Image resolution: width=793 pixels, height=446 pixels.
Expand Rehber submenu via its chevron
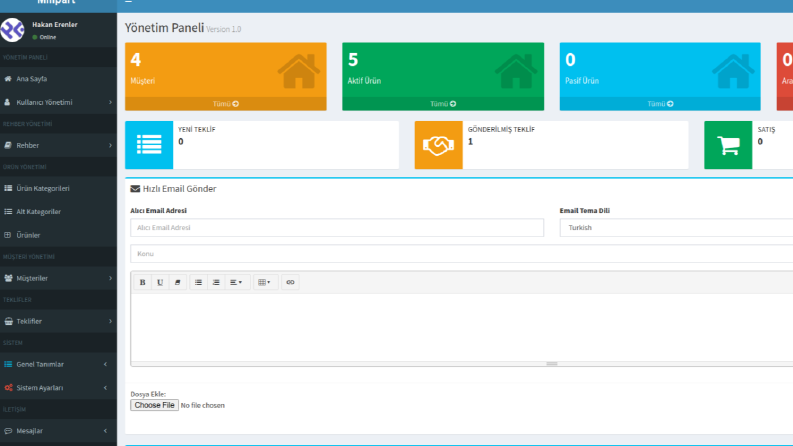[110, 145]
